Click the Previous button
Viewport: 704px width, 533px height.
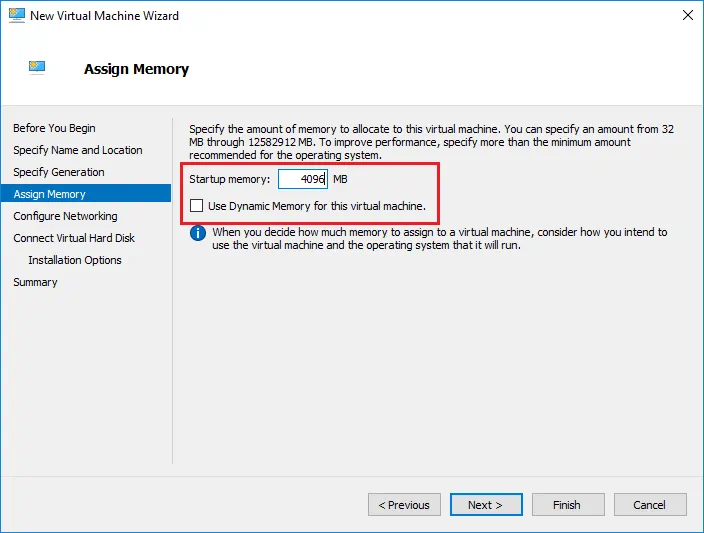(x=404, y=505)
